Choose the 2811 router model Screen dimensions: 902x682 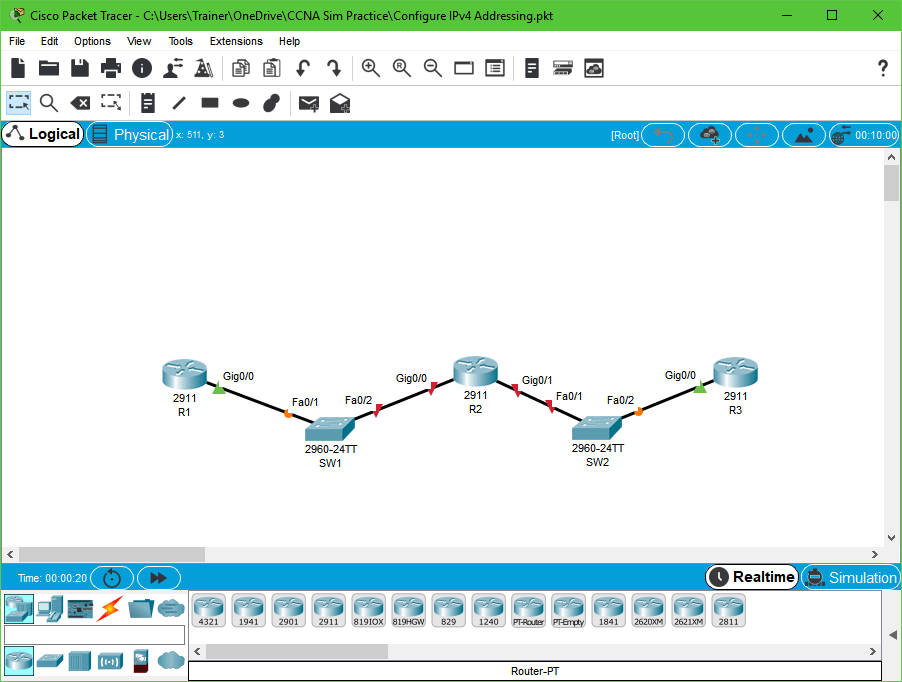click(x=728, y=611)
